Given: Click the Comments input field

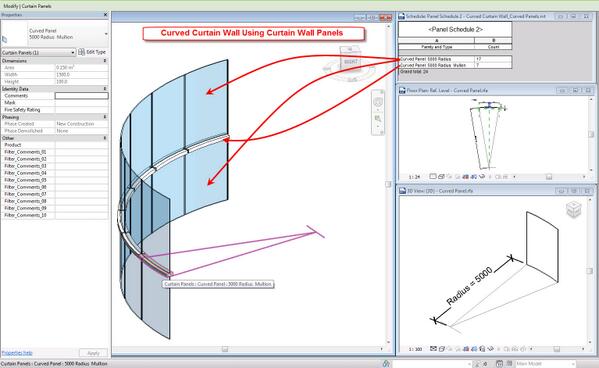Looking at the screenshot, I should pos(81,96).
